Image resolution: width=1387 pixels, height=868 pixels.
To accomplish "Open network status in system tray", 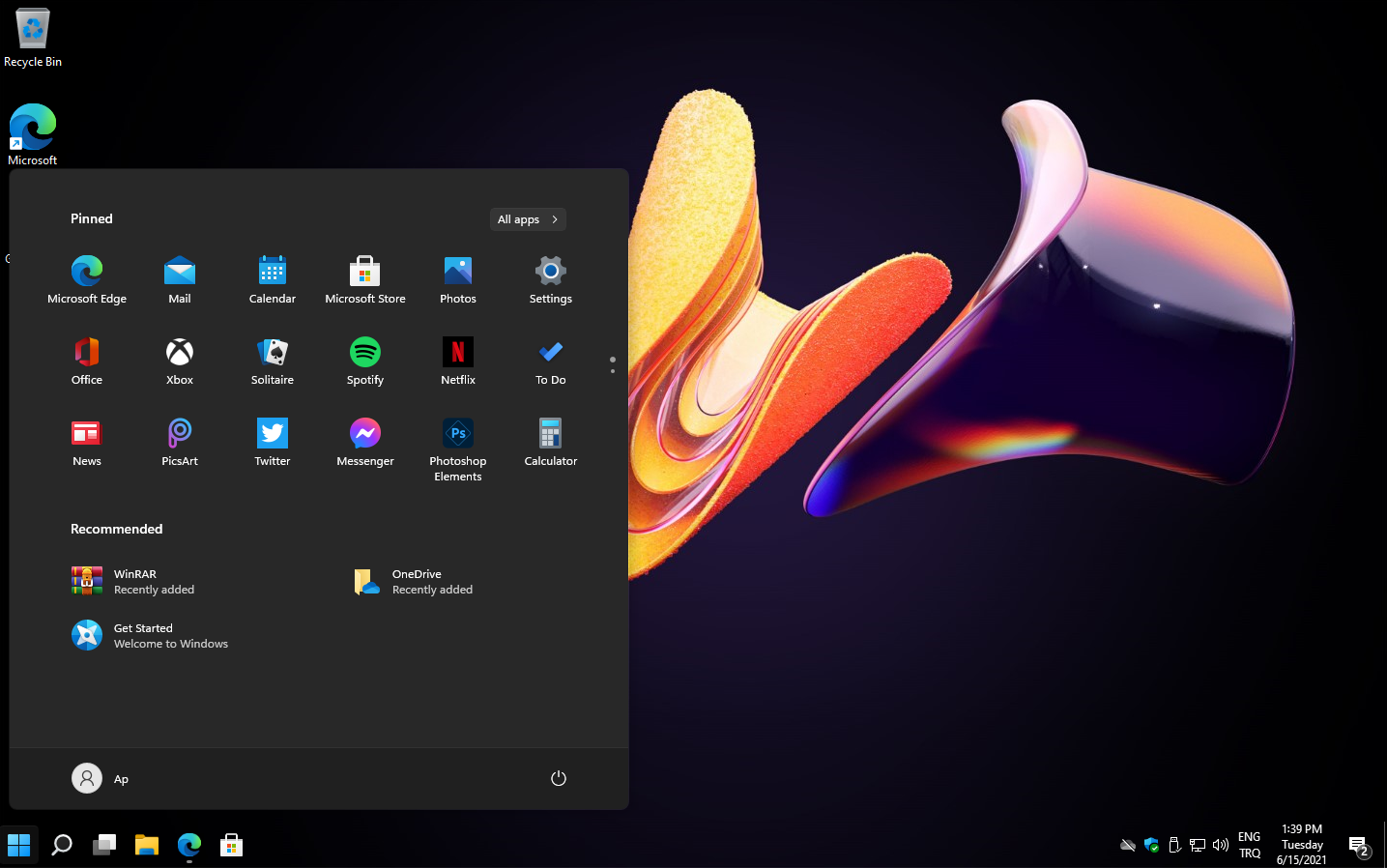I will (1198, 845).
